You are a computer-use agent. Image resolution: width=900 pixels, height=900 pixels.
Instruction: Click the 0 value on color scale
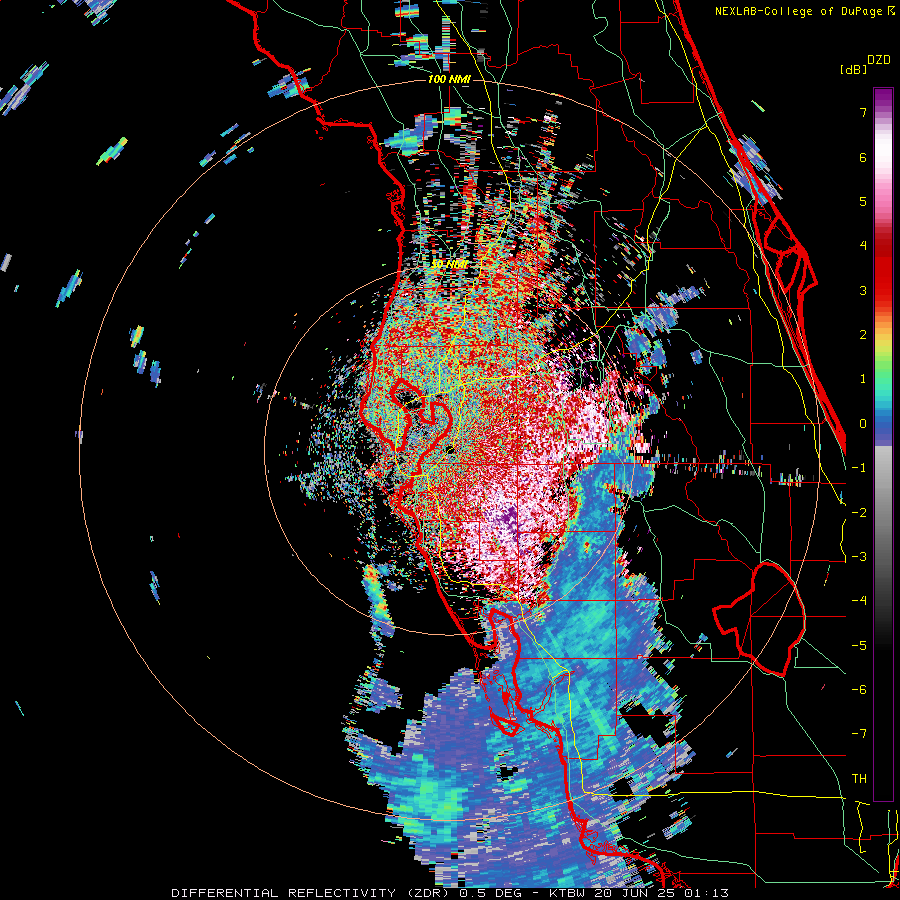863,424
